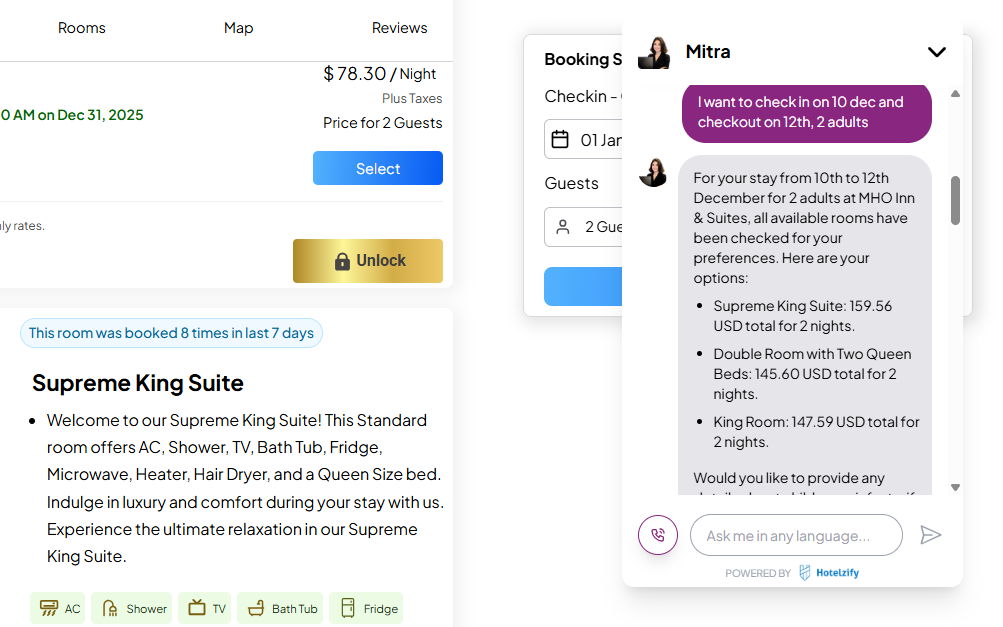Click the phone call icon in chat

point(658,535)
